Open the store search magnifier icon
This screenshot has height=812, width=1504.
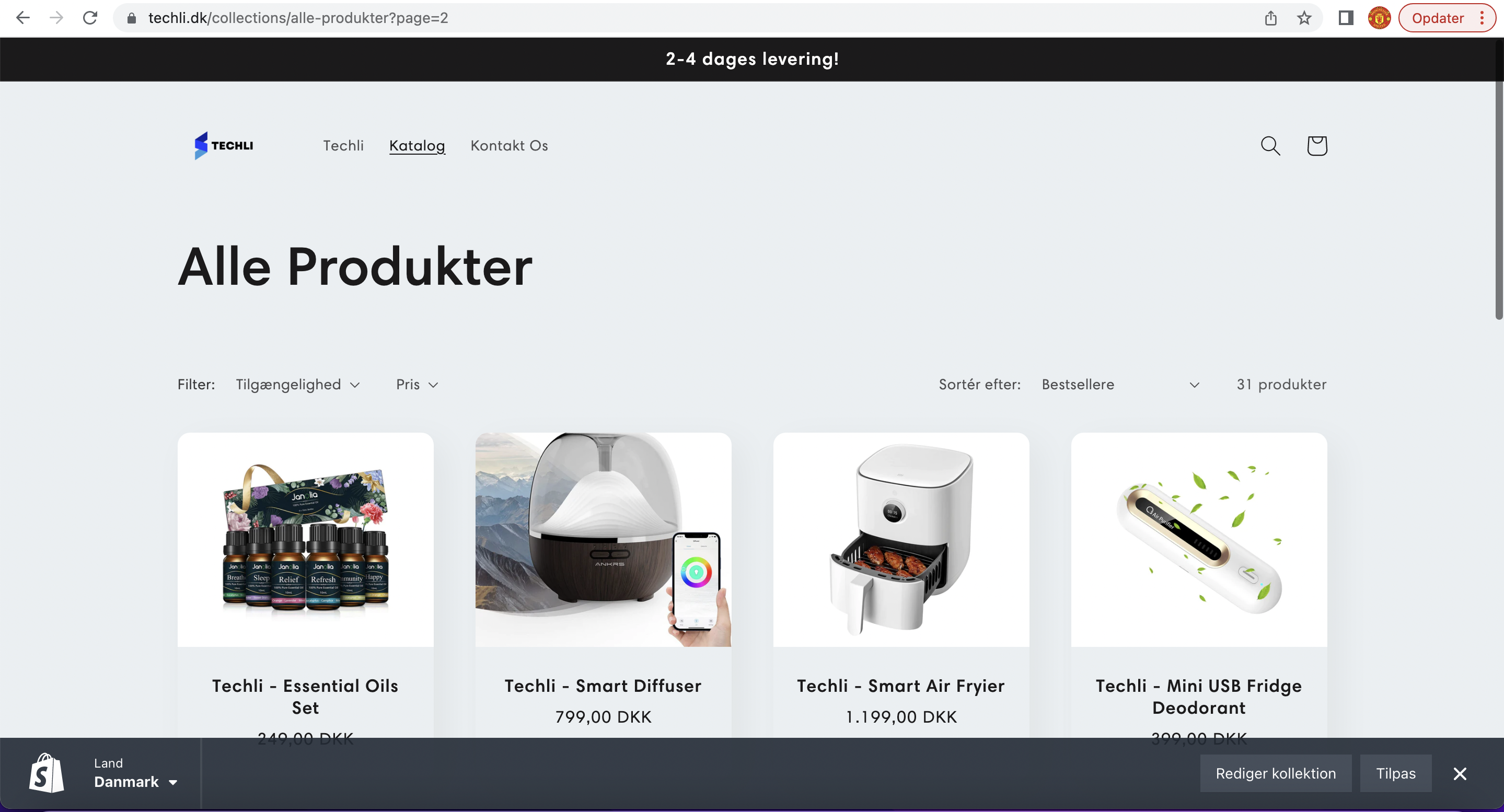pos(1270,145)
